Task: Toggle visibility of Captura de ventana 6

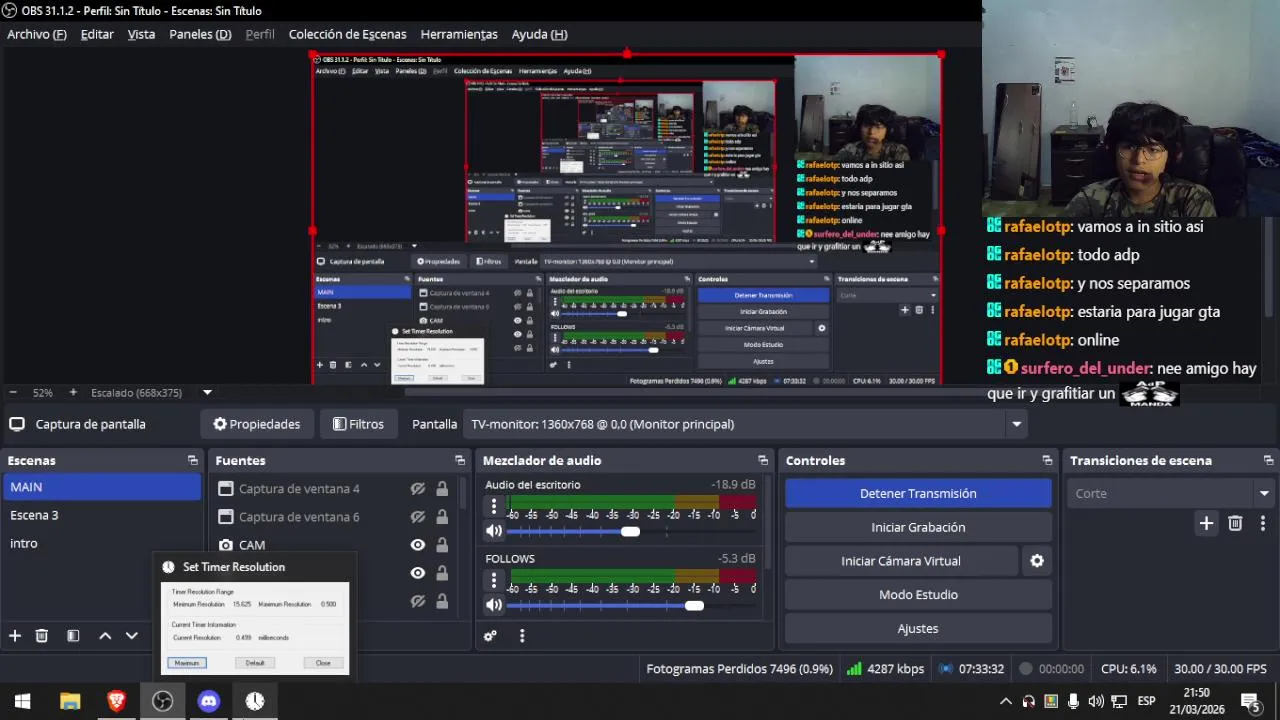Action: point(418,517)
